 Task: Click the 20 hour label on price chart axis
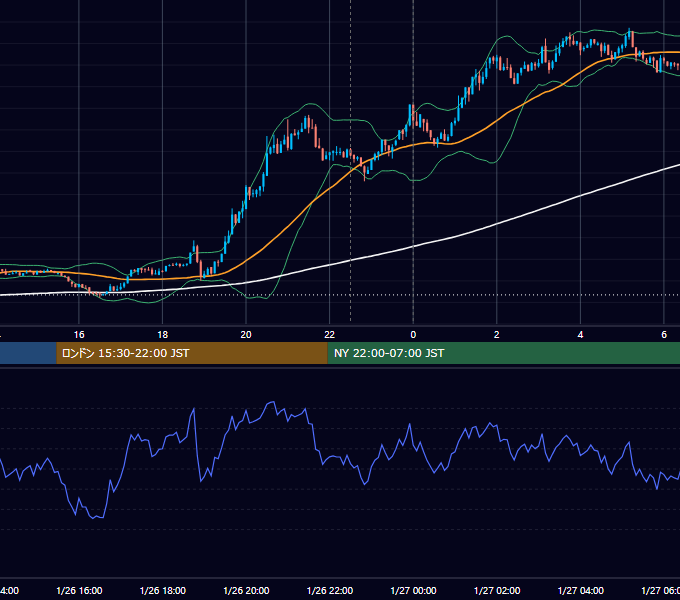[x=246, y=335]
